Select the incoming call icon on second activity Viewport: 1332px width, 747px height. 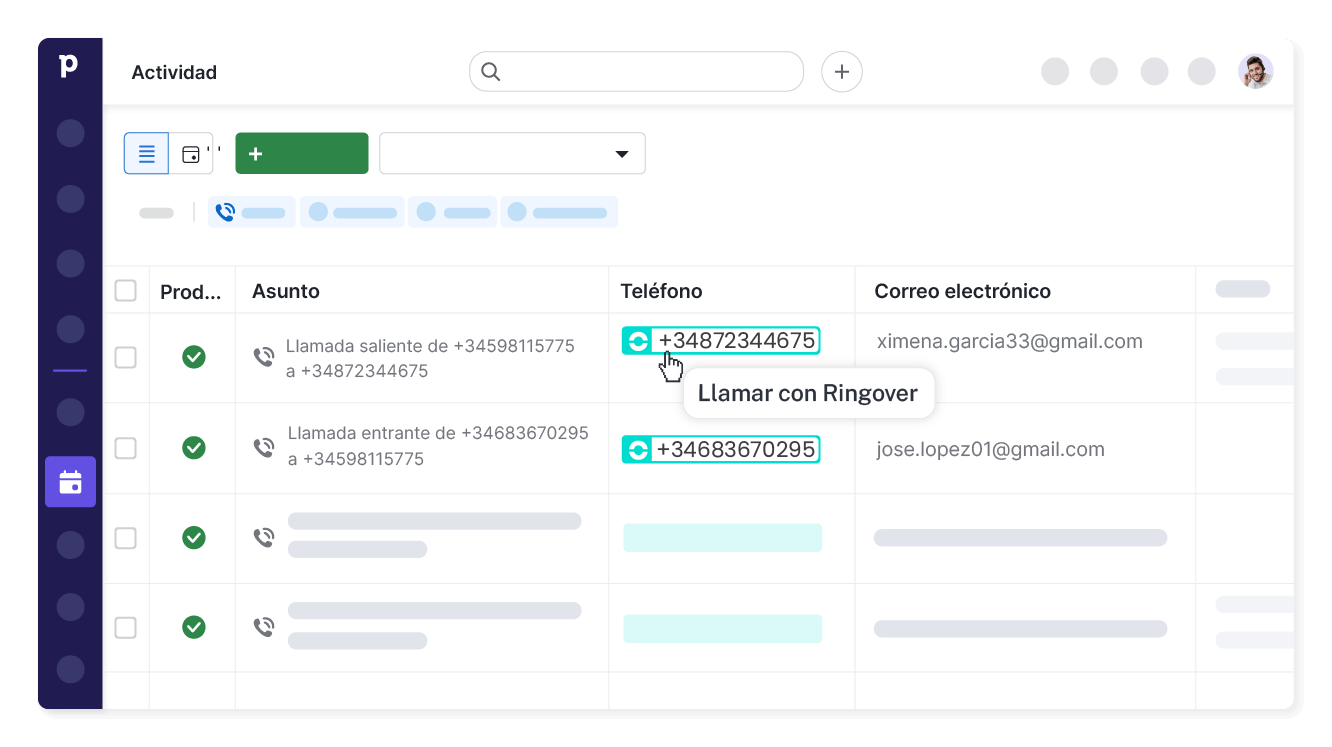click(263, 446)
